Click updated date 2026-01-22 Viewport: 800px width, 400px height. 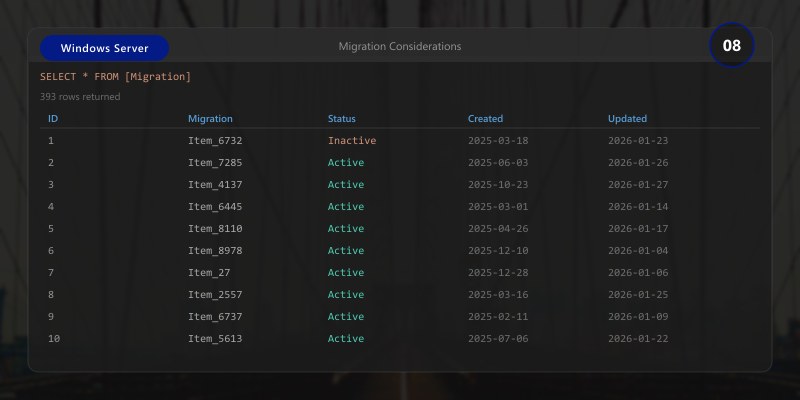[638, 338]
